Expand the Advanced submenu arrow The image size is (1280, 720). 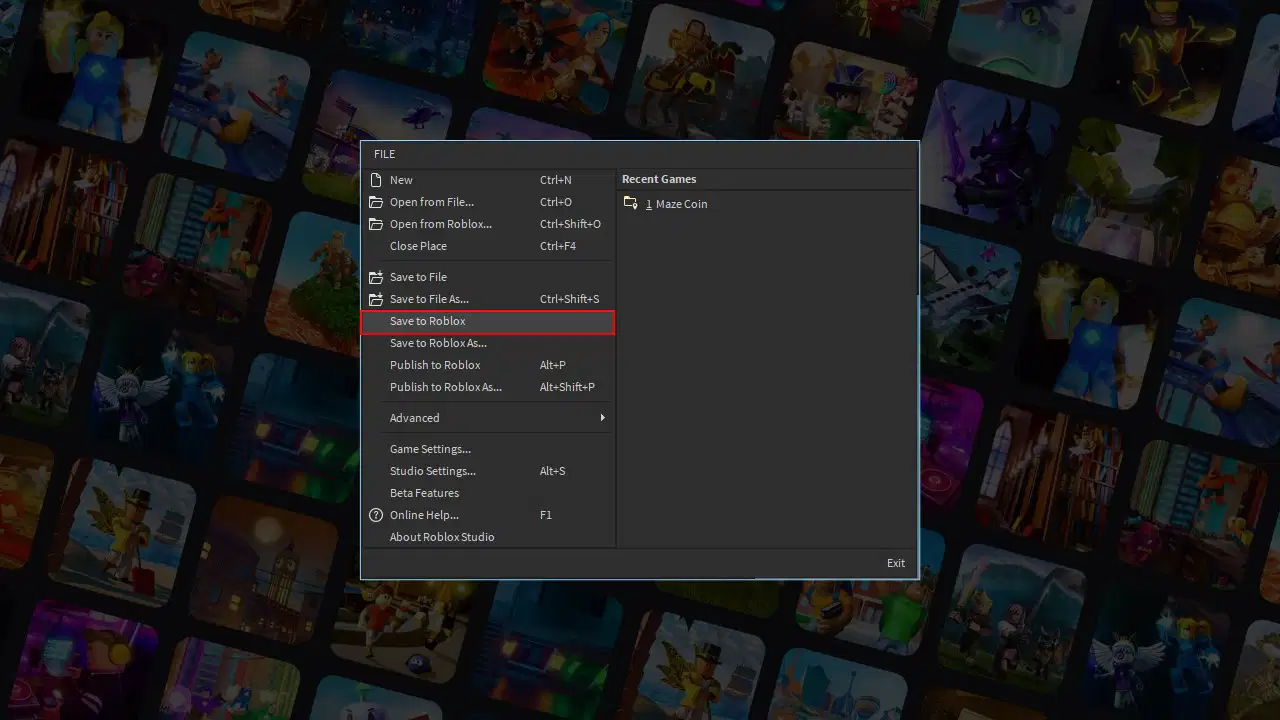coord(602,418)
